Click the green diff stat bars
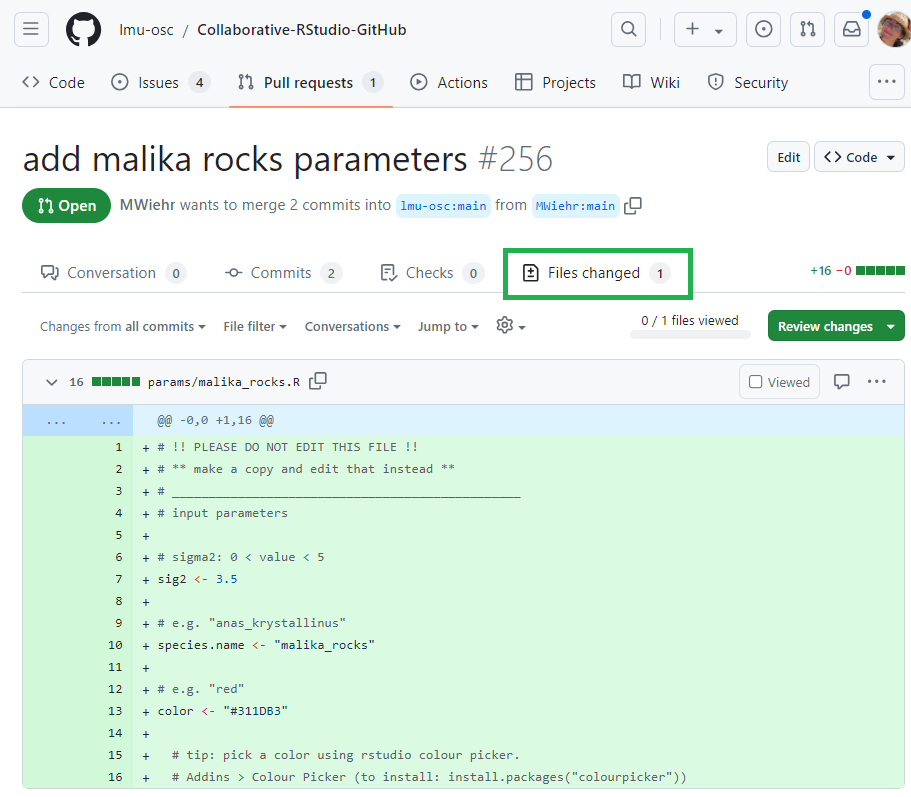This screenshot has width=911, height=797. pos(883,270)
